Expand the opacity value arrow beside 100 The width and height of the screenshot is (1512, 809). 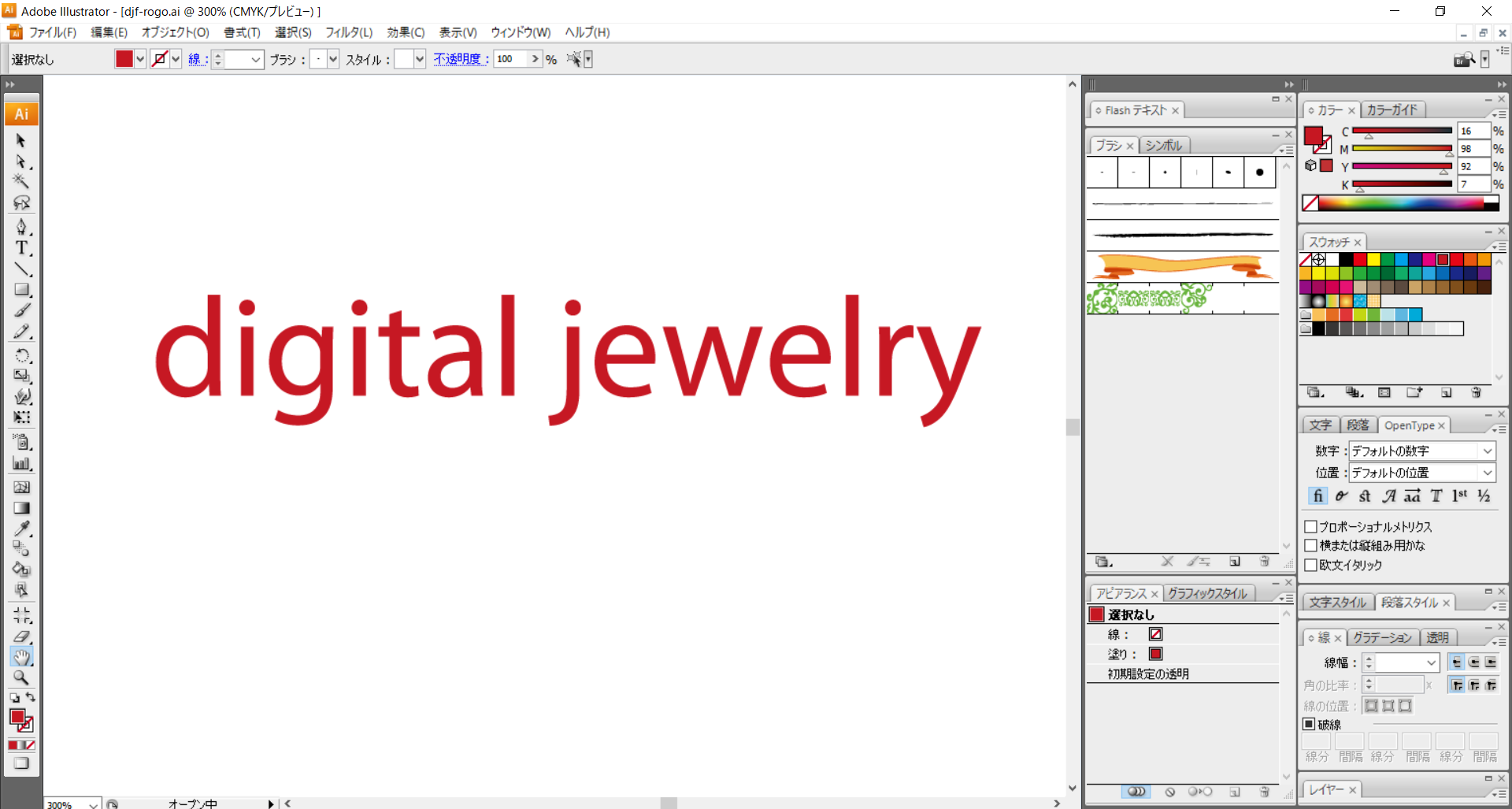click(x=535, y=59)
